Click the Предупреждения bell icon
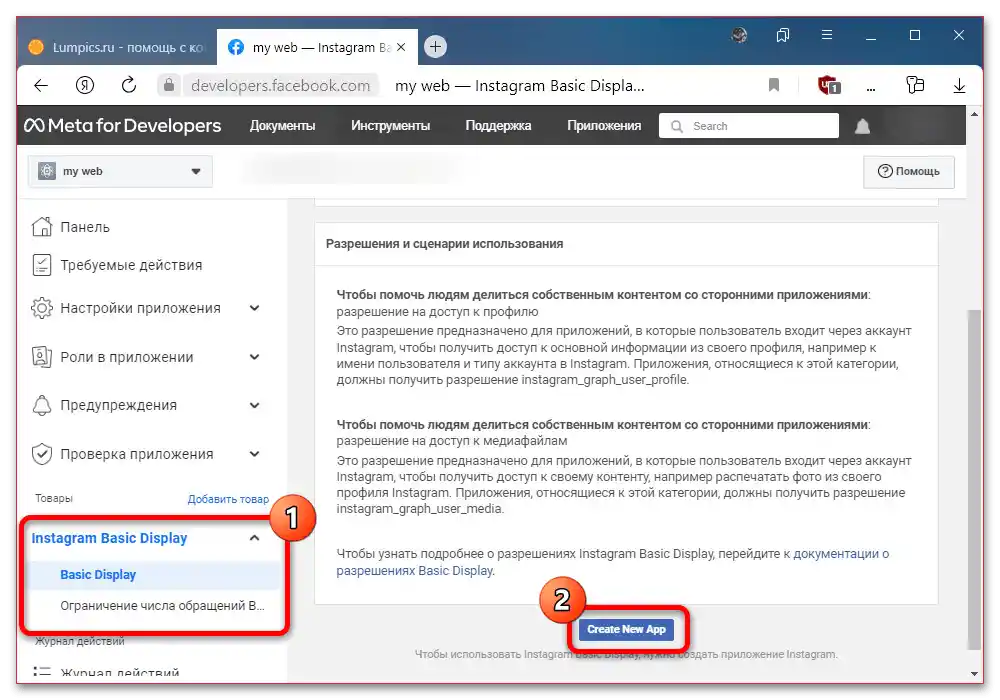1000x700 pixels. coord(40,405)
